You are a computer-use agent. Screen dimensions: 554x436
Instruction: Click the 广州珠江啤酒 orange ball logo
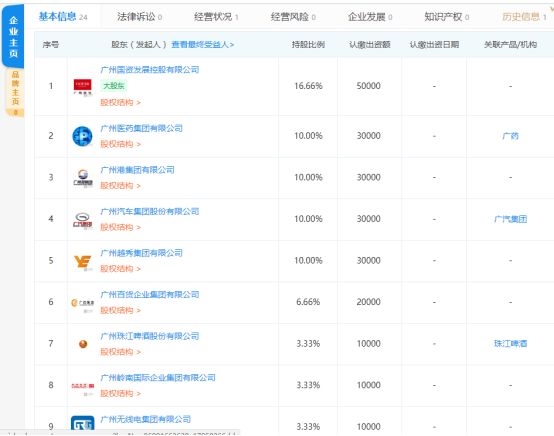[83, 344]
